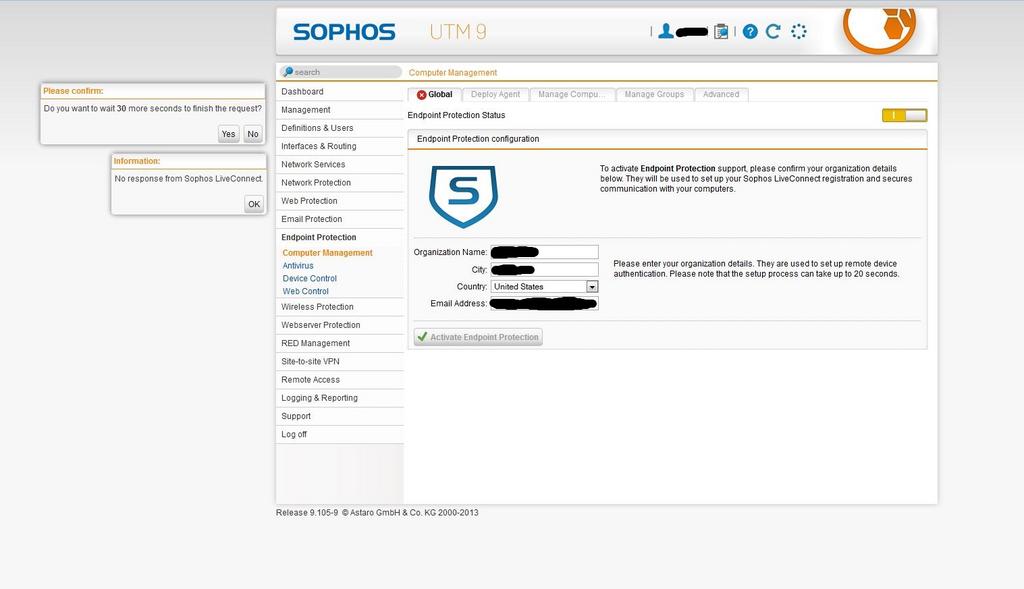Open Webserver Protection menu
Viewport: 1024px width, 589px height.
pyautogui.click(x=340, y=326)
